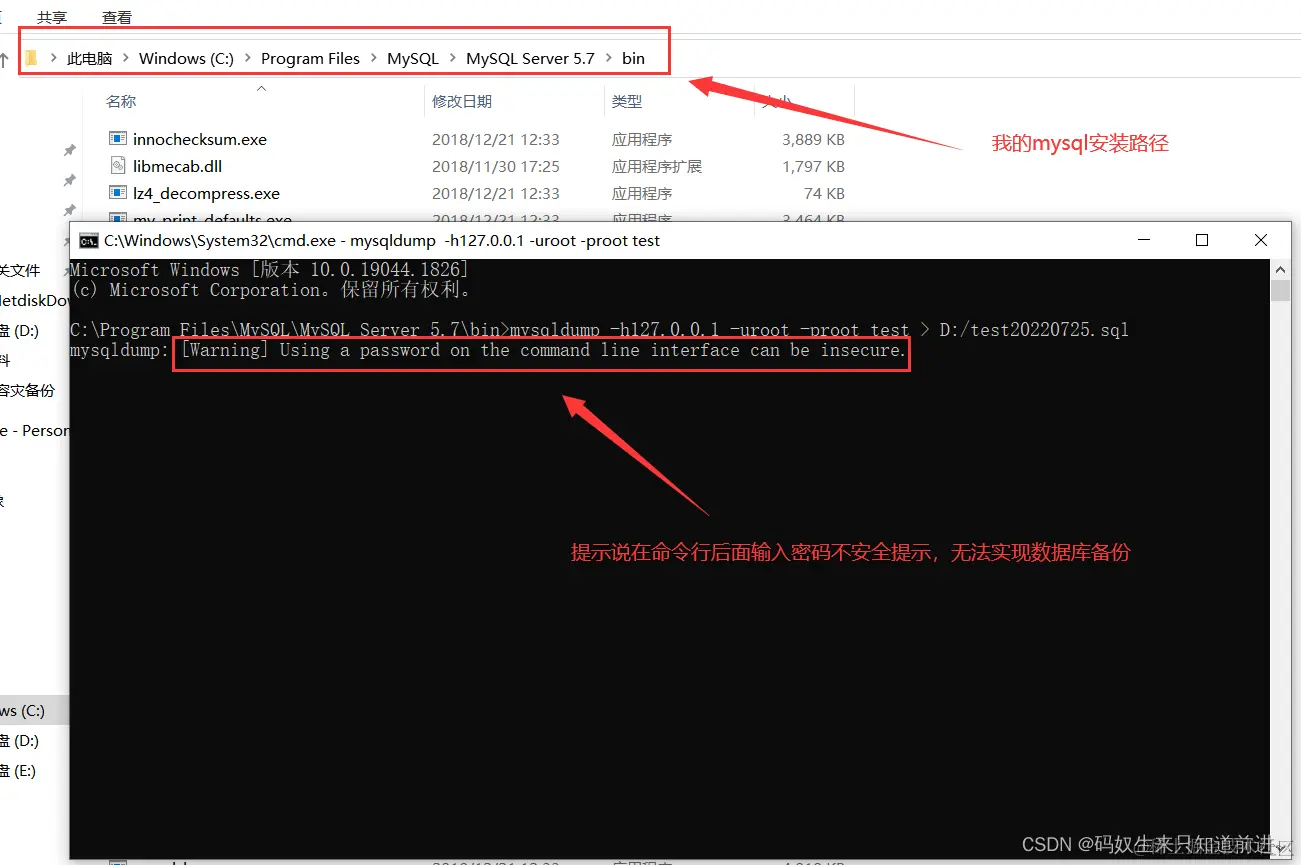The width and height of the screenshot is (1301, 865).
Task: Sort files by the 修改日期 column
Action: (x=462, y=102)
